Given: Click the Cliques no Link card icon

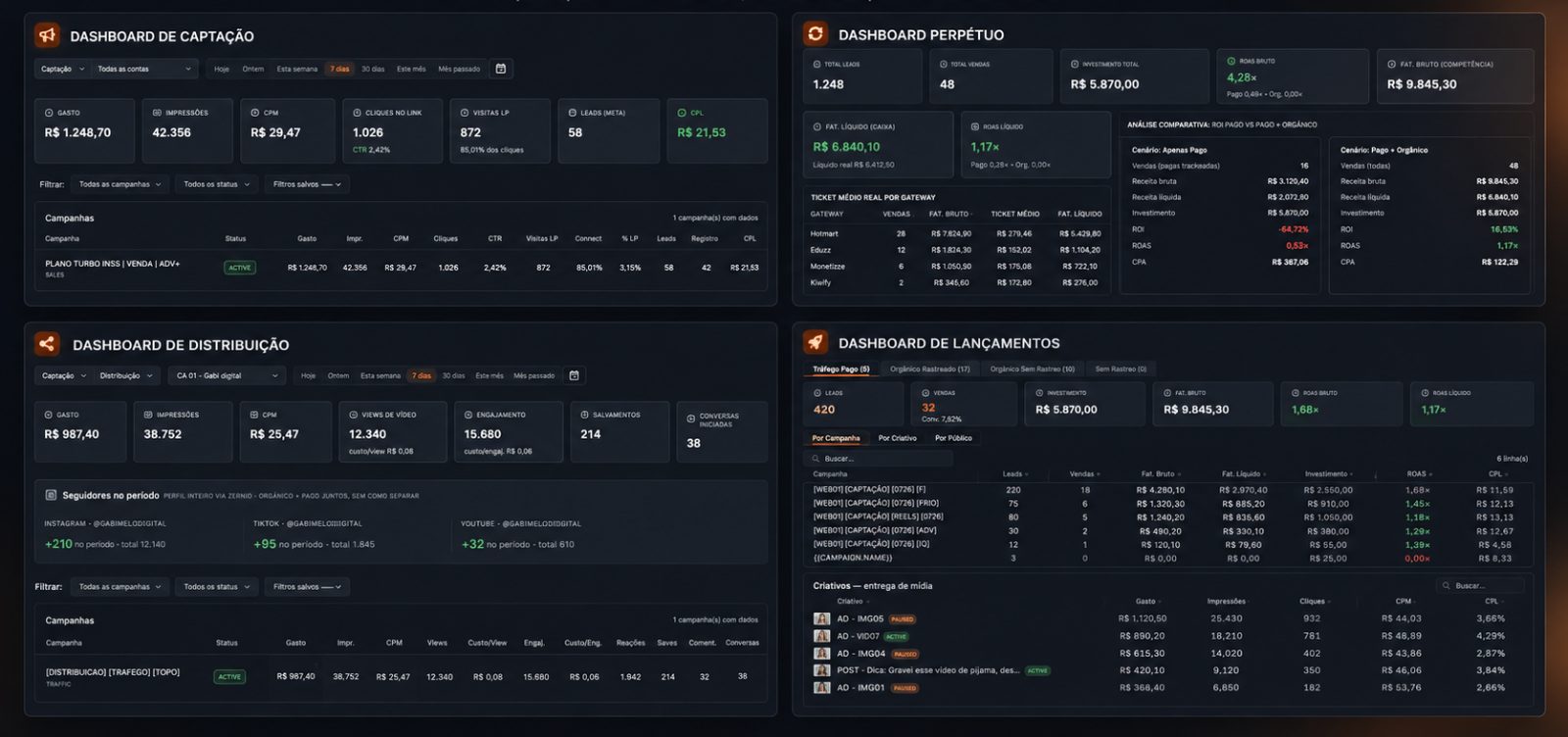Looking at the screenshot, I should tap(357, 113).
